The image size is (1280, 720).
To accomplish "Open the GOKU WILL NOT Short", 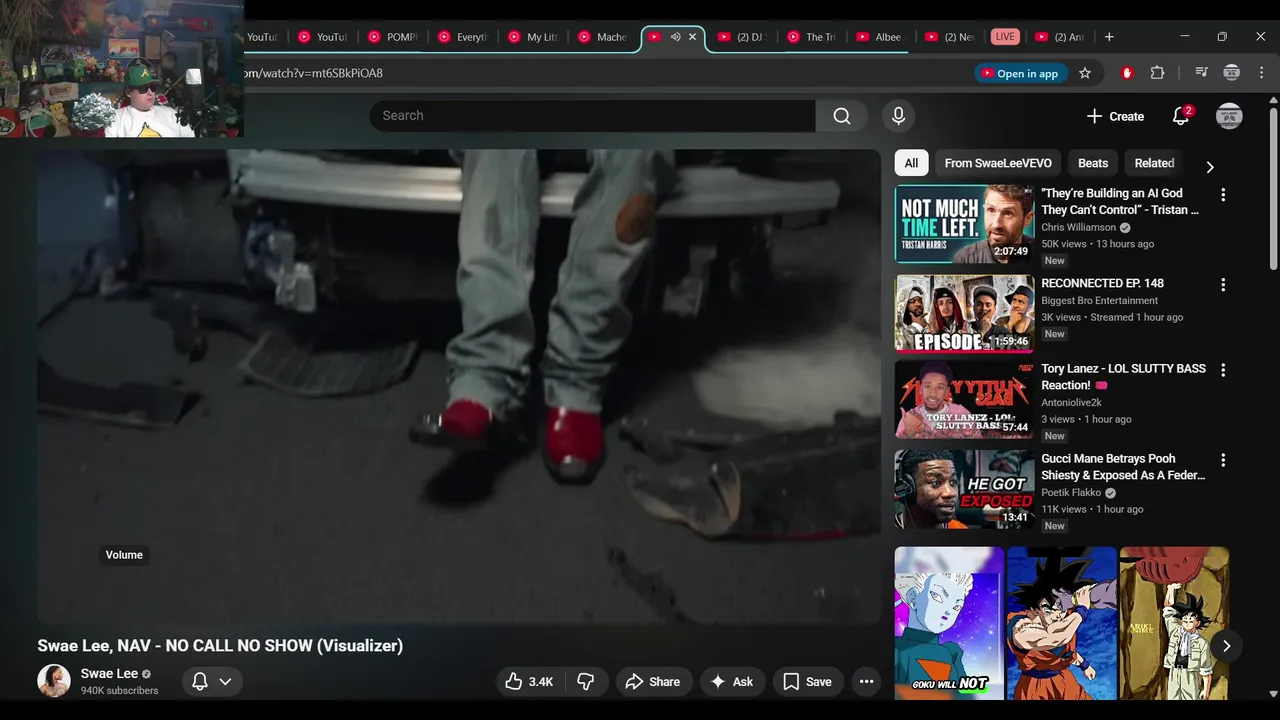I will tap(949, 622).
